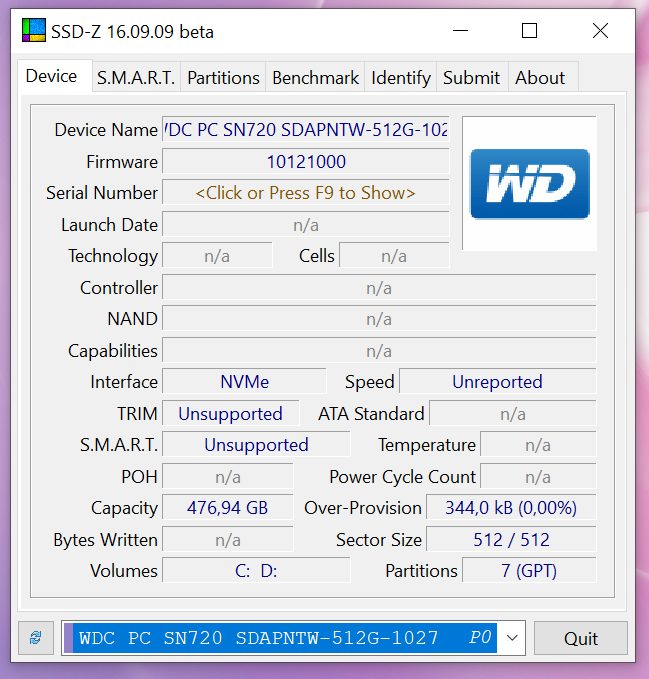The image size is (649, 679).
Task: Switch to the S.M.A.R.T. tab
Action: pos(135,77)
